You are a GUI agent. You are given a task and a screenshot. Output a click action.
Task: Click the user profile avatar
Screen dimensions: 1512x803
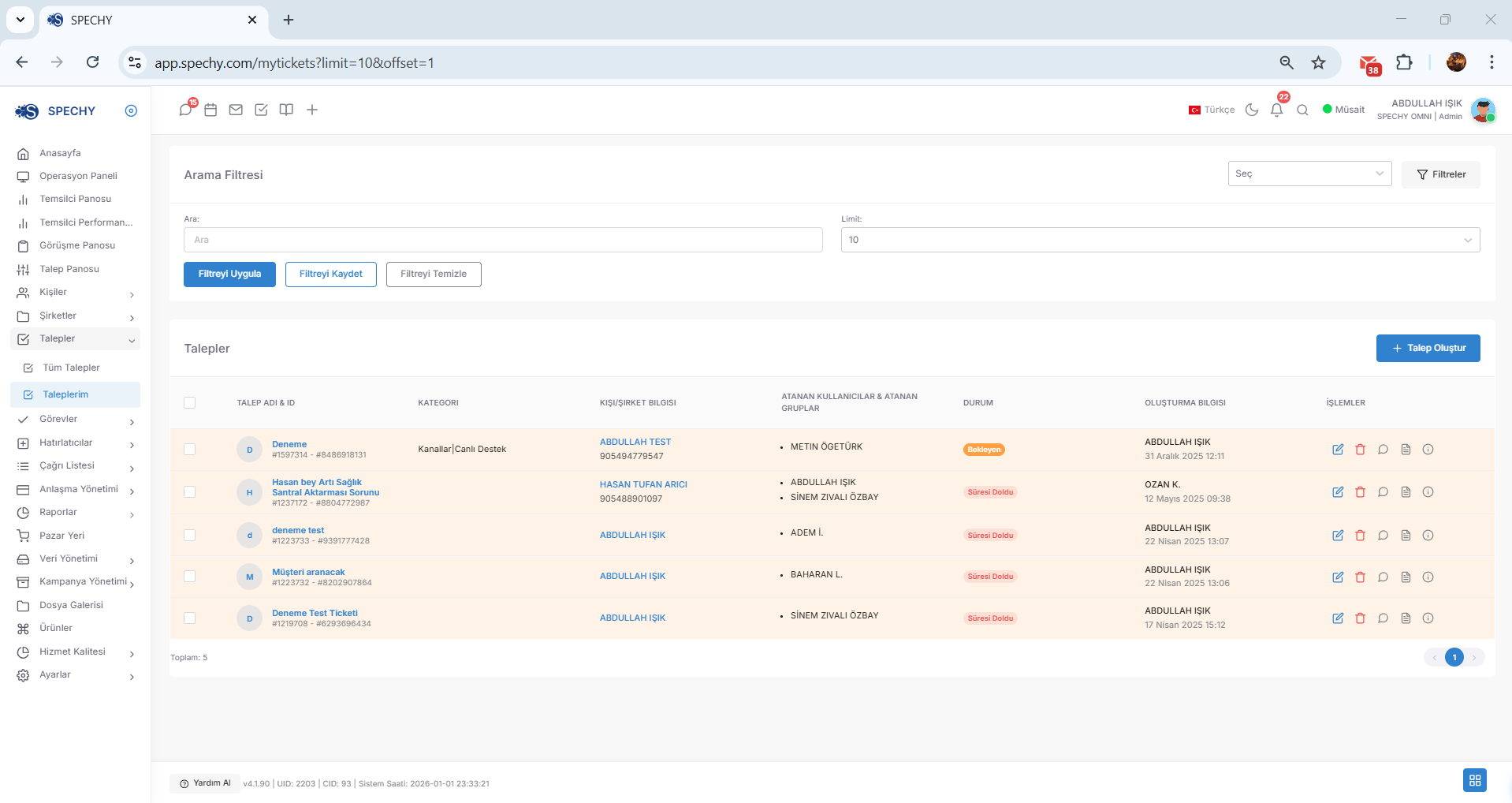1483,110
